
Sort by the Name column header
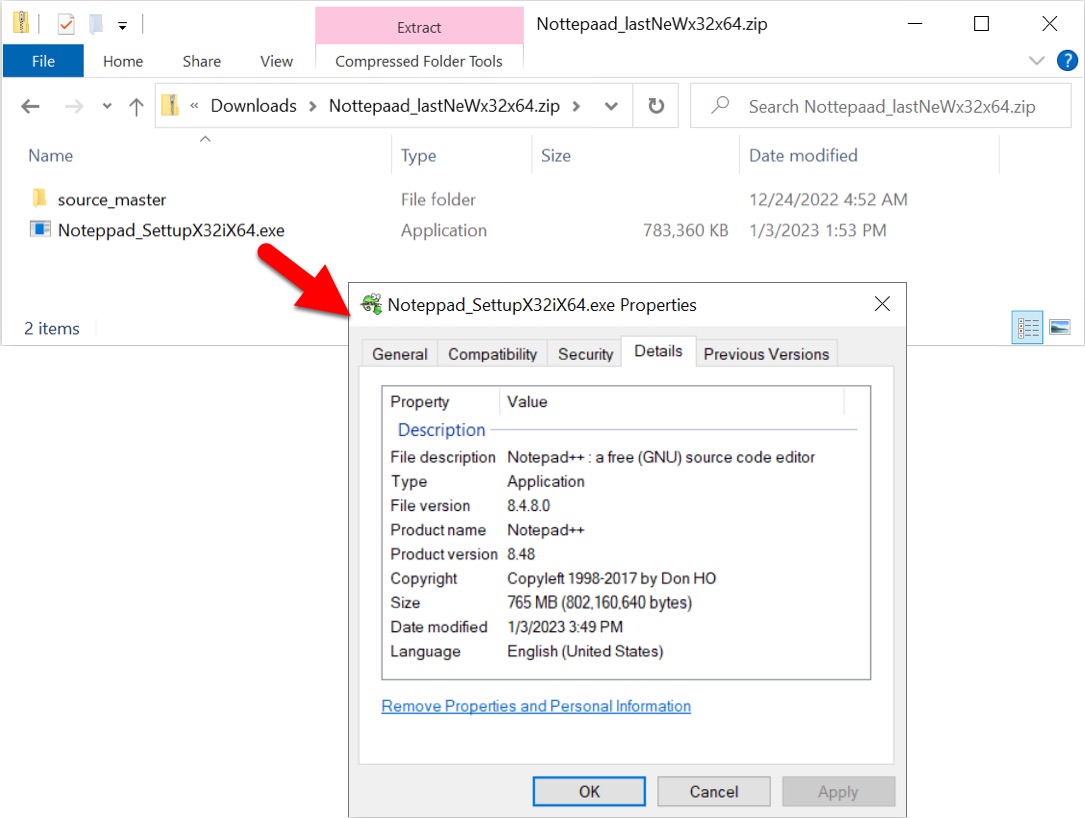[51, 155]
